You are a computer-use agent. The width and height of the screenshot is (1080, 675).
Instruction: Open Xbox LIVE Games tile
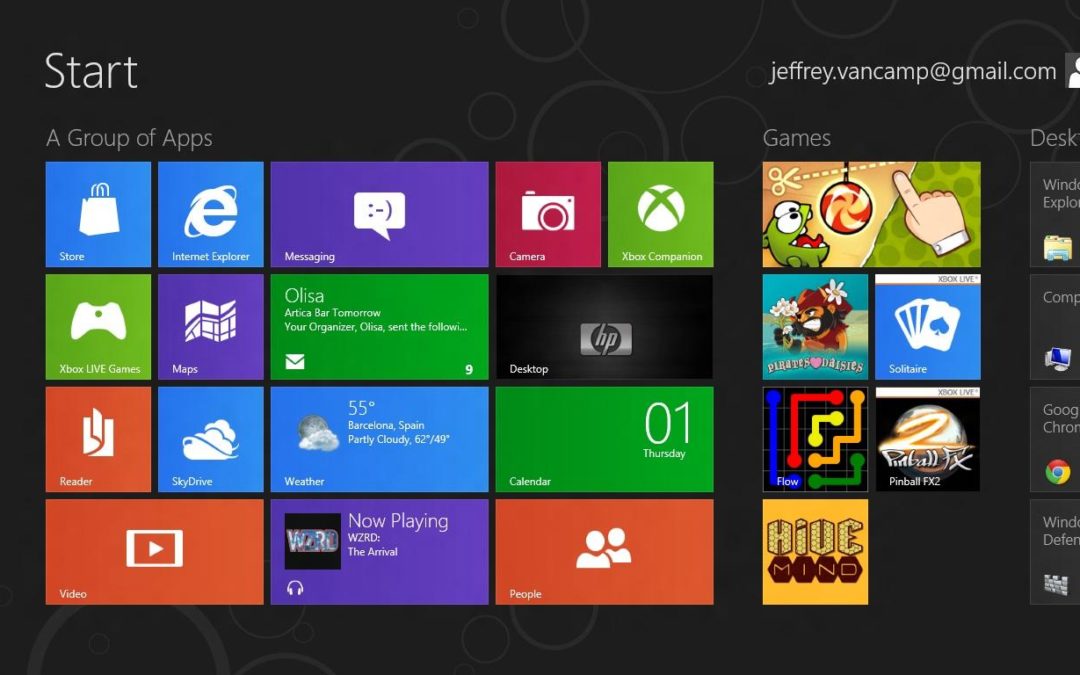point(98,326)
